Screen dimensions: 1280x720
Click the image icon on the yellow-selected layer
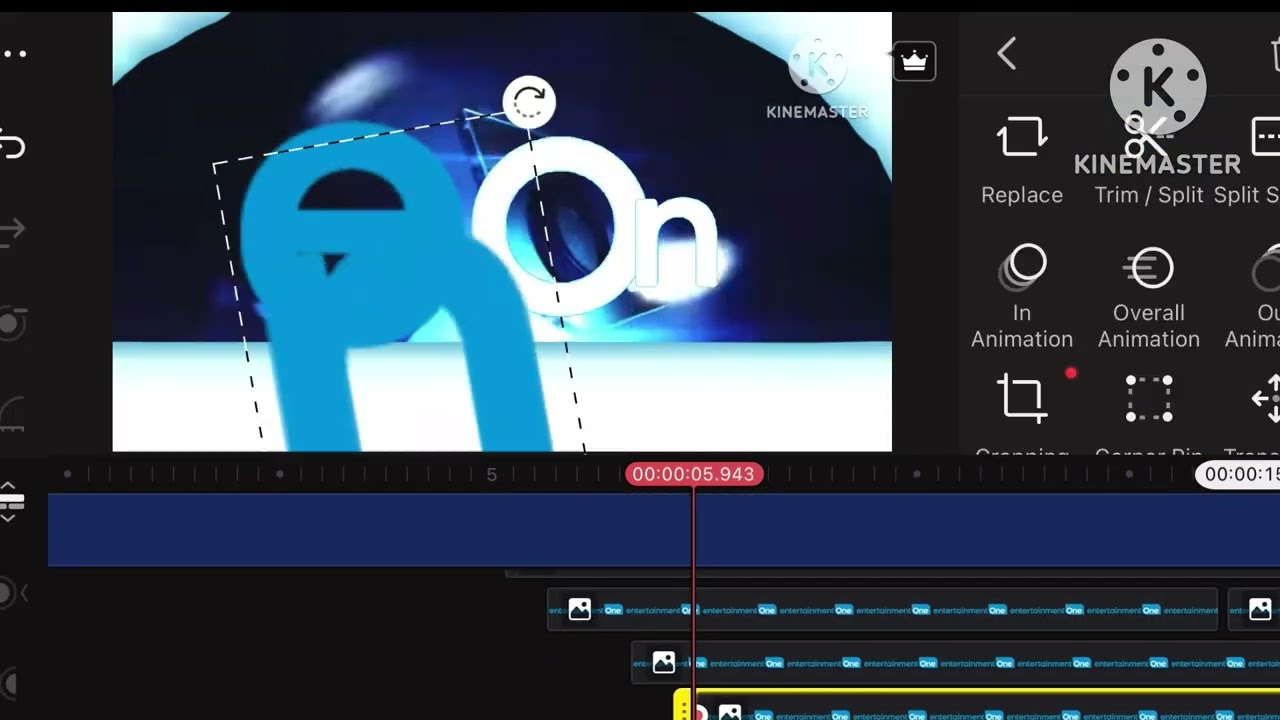730,713
